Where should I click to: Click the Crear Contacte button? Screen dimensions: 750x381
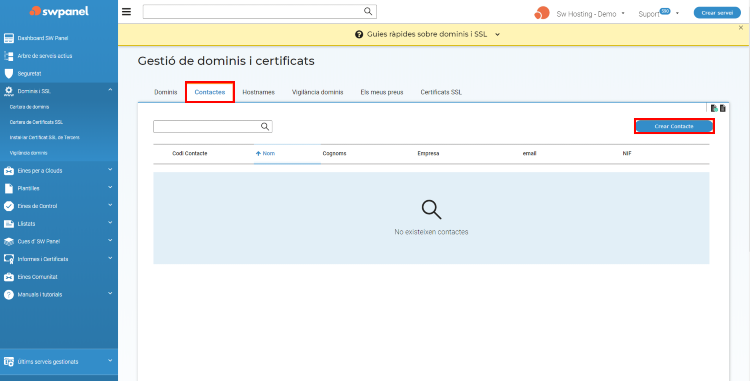point(674,126)
